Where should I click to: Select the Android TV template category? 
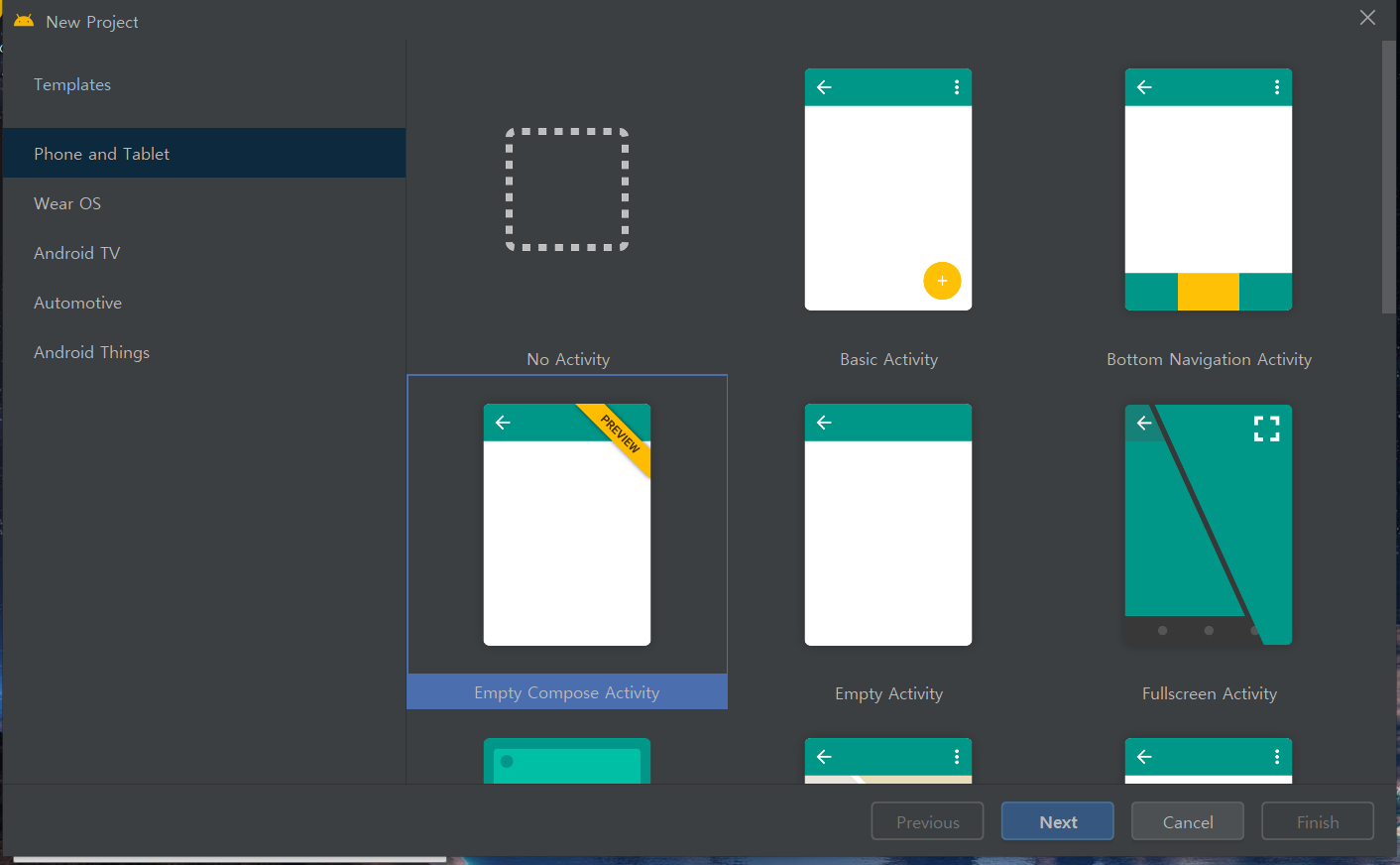point(203,253)
